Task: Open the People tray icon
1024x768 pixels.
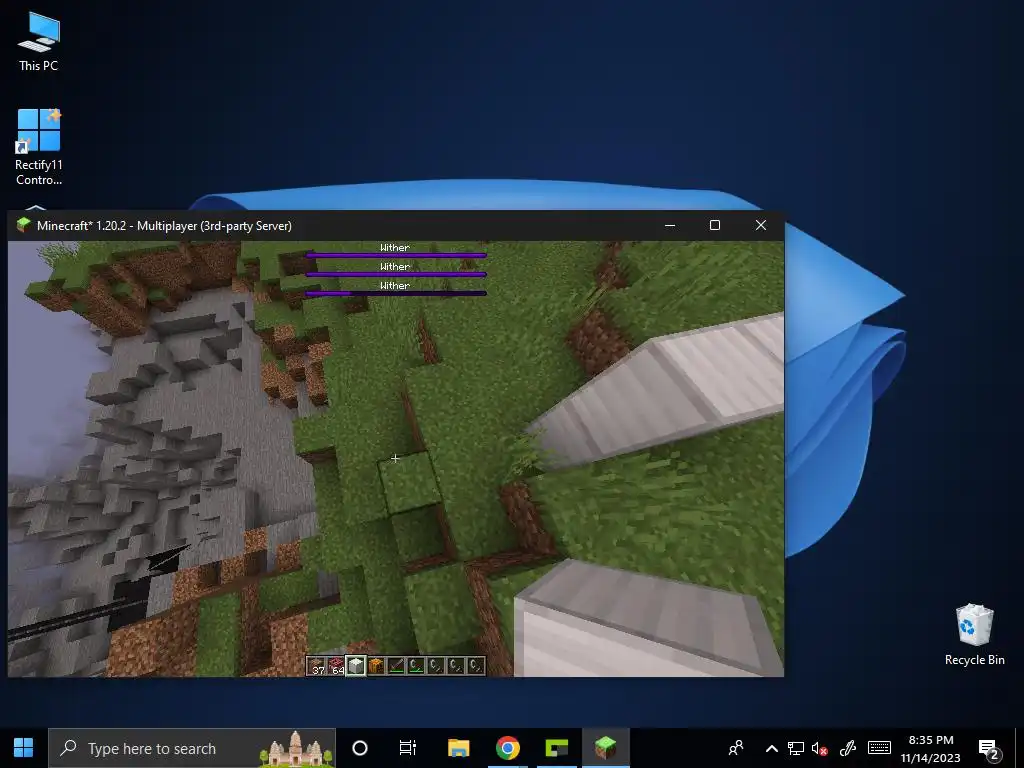Action: pyautogui.click(x=736, y=748)
